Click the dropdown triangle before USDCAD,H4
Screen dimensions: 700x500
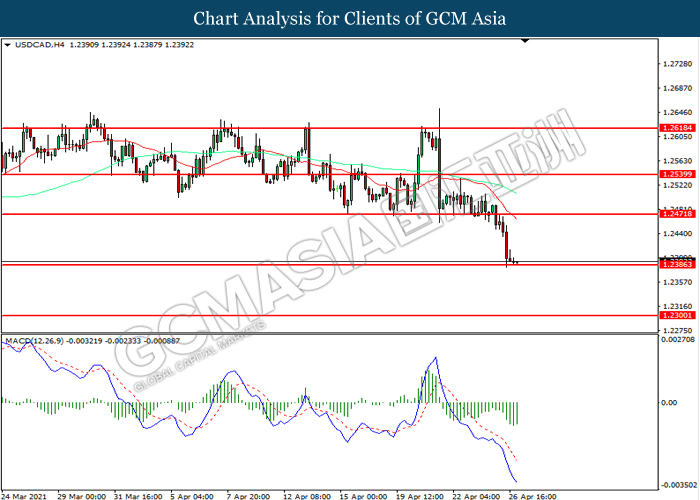[x=7, y=45]
